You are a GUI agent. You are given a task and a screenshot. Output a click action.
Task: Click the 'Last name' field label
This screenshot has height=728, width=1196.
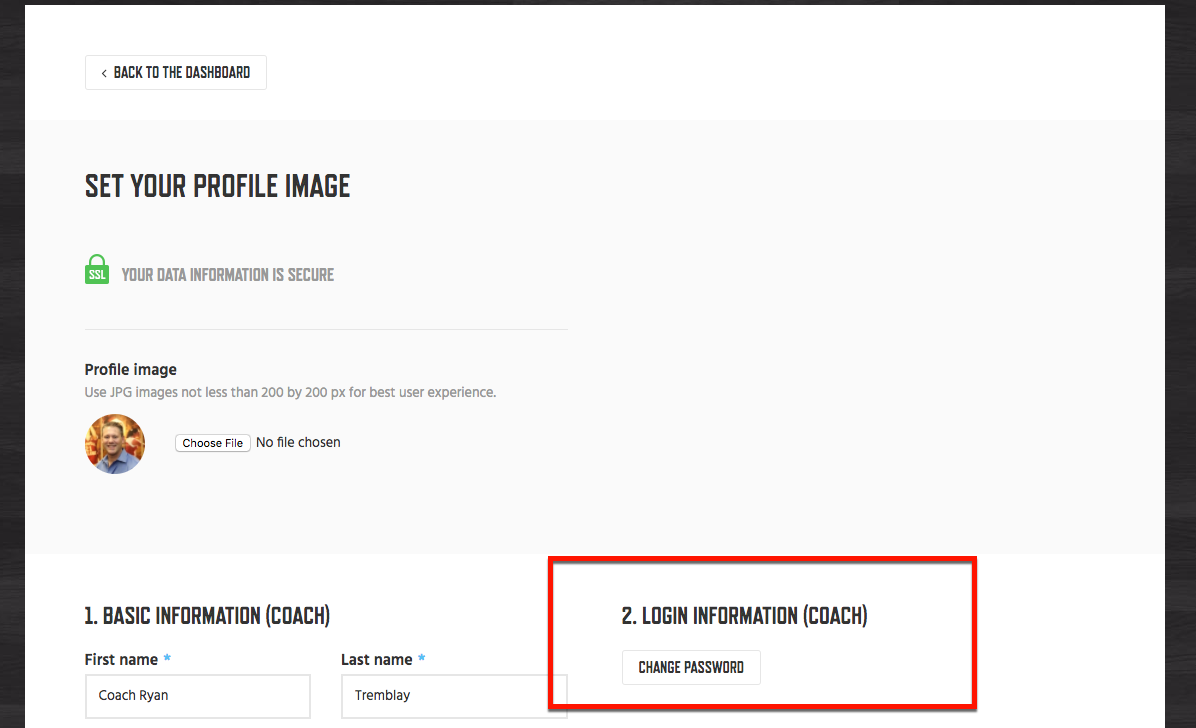(377, 659)
